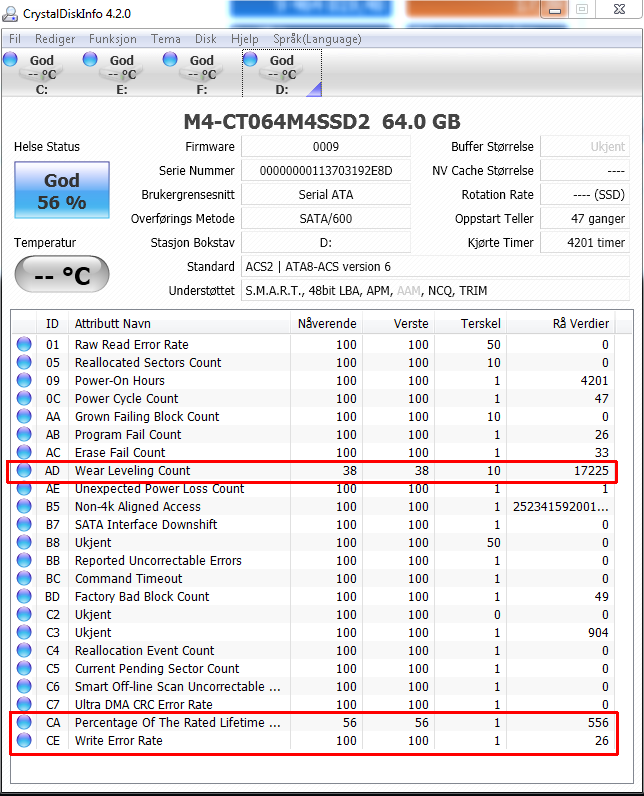Screen dimensions: 644x796
Task: Click the blue health orb above C: drive
Action: (x=10, y=59)
